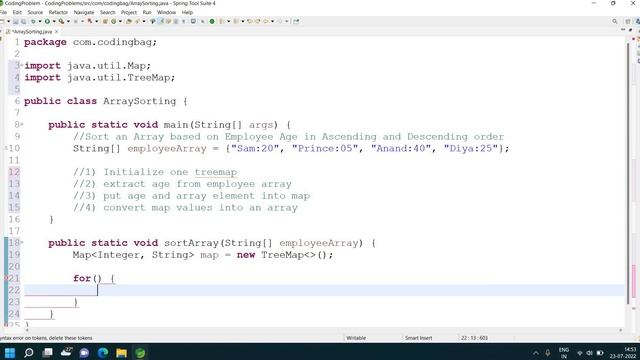Click the '22 : 13 : 603' cursor position status entry

pyautogui.click(x=474, y=338)
